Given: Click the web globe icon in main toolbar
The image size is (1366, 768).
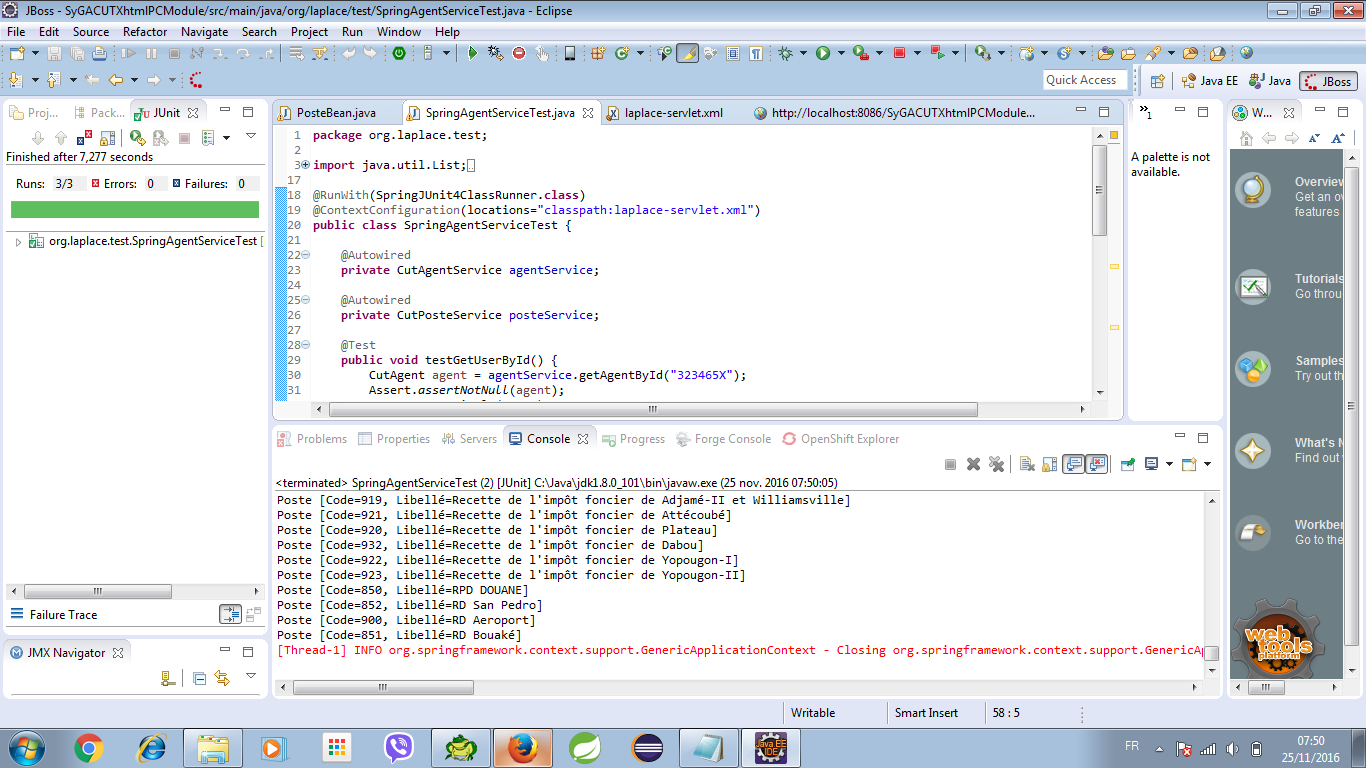Looking at the screenshot, I should click(1245, 53).
